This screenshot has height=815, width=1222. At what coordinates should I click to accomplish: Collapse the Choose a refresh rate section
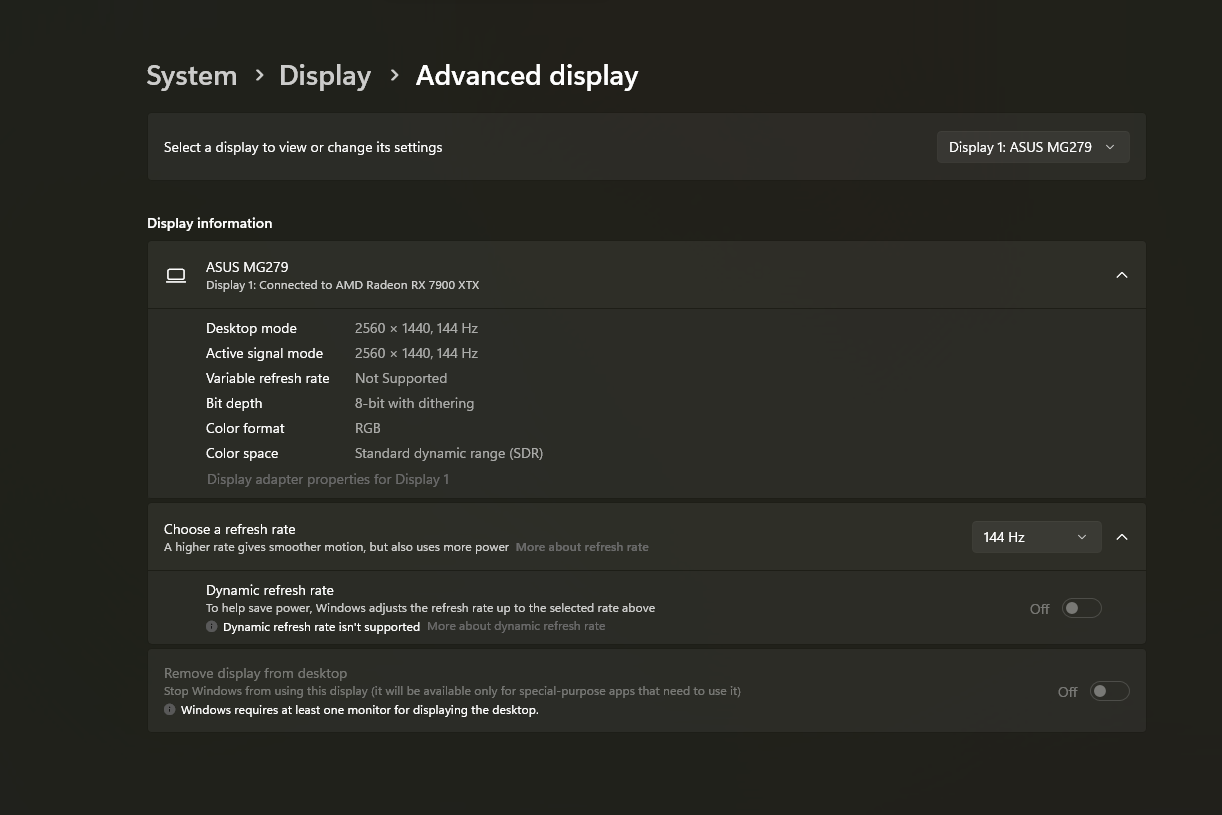[x=1121, y=537]
